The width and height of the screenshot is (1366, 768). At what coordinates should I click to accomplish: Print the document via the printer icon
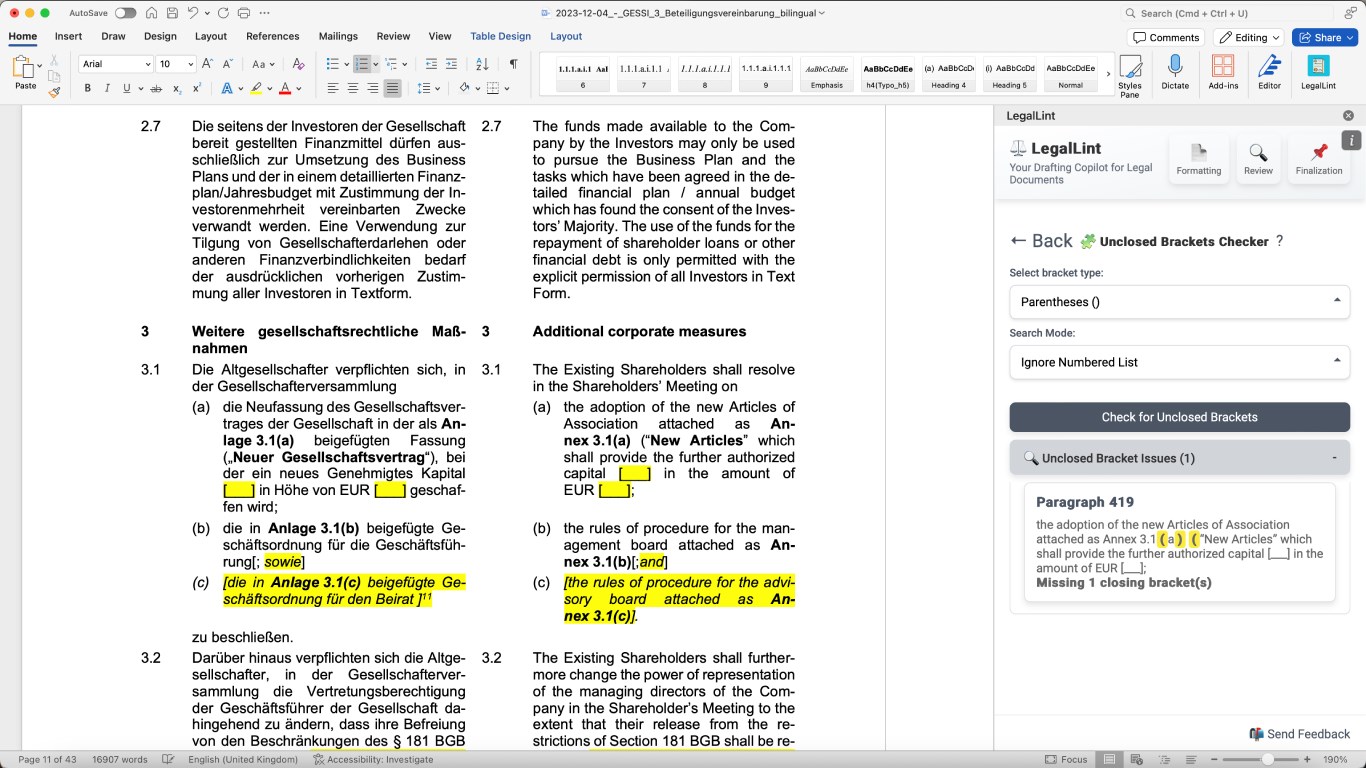pyautogui.click(x=243, y=13)
